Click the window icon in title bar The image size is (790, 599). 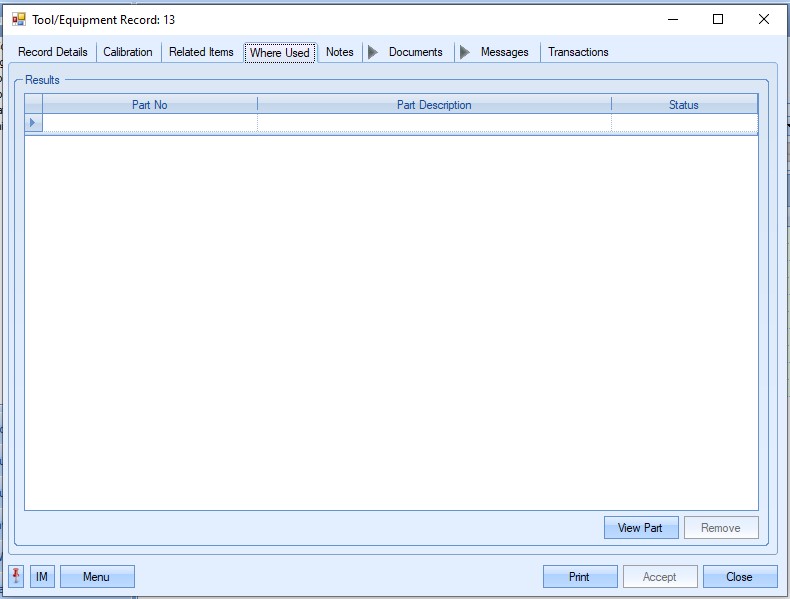click(18, 19)
